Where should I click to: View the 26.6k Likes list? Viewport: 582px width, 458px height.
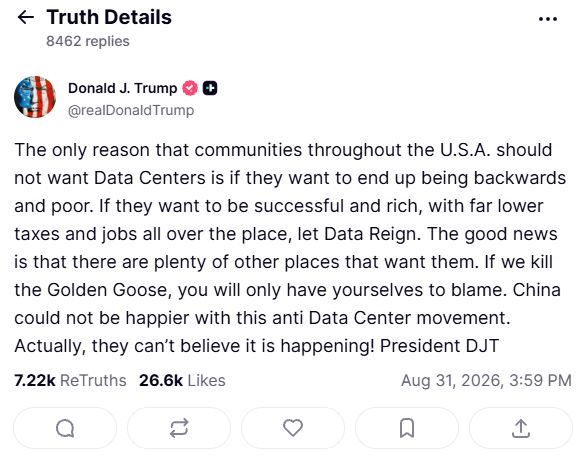[x=182, y=380]
